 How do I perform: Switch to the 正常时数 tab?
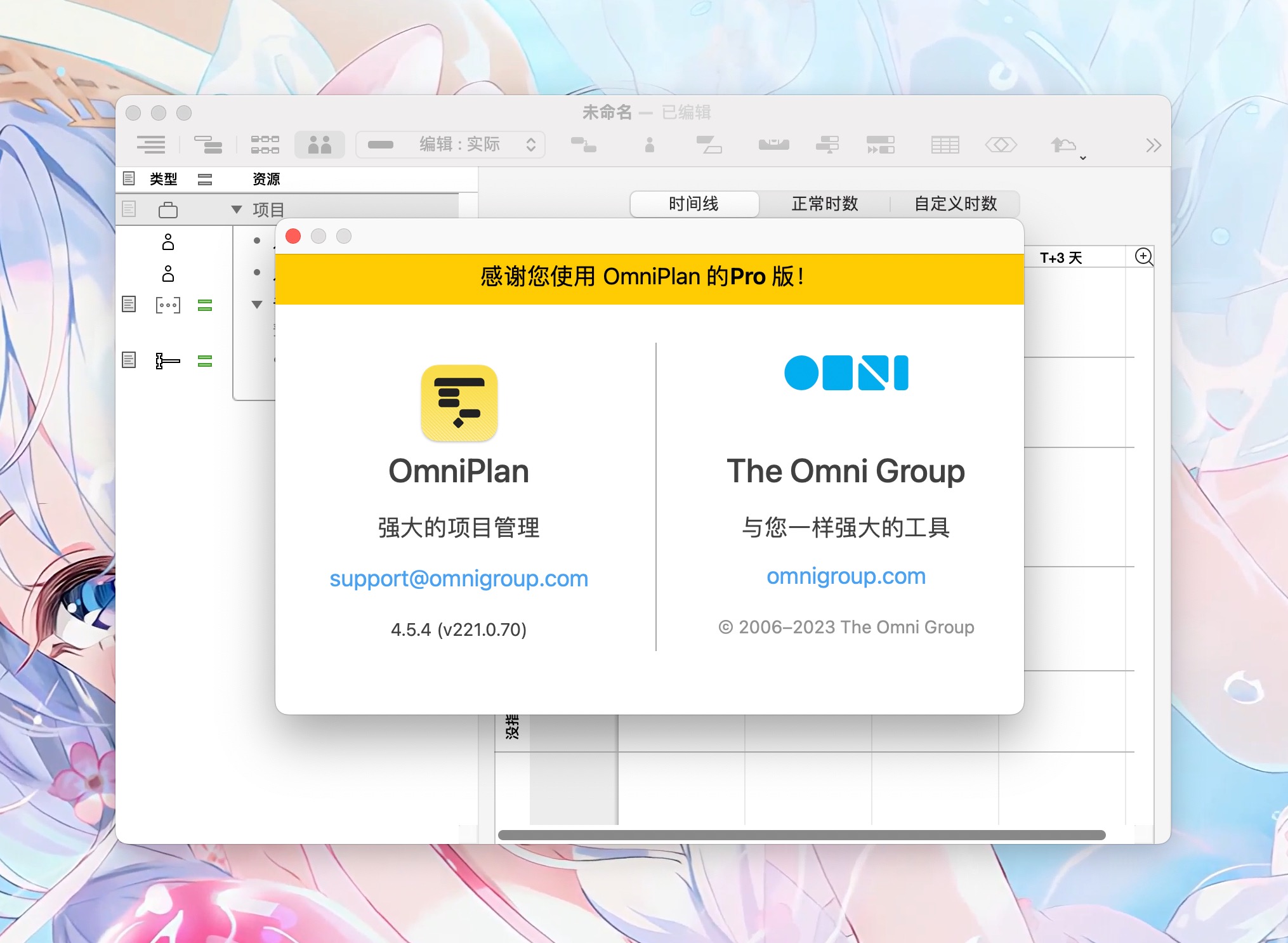click(825, 204)
